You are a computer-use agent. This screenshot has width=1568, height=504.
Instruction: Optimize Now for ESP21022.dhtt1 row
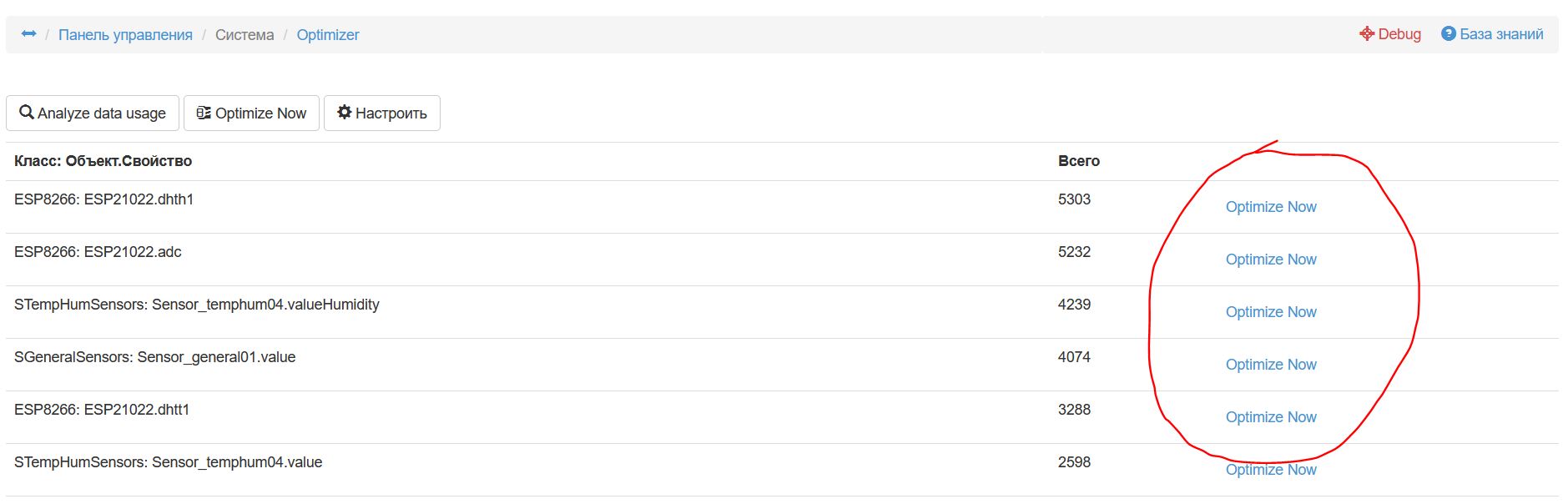point(1270,417)
